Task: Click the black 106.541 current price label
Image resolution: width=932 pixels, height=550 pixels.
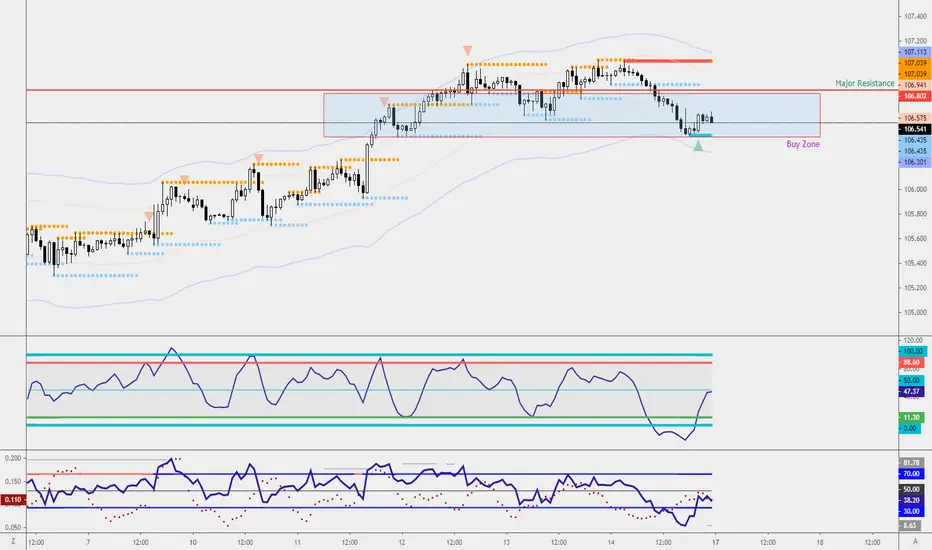Action: (915, 129)
